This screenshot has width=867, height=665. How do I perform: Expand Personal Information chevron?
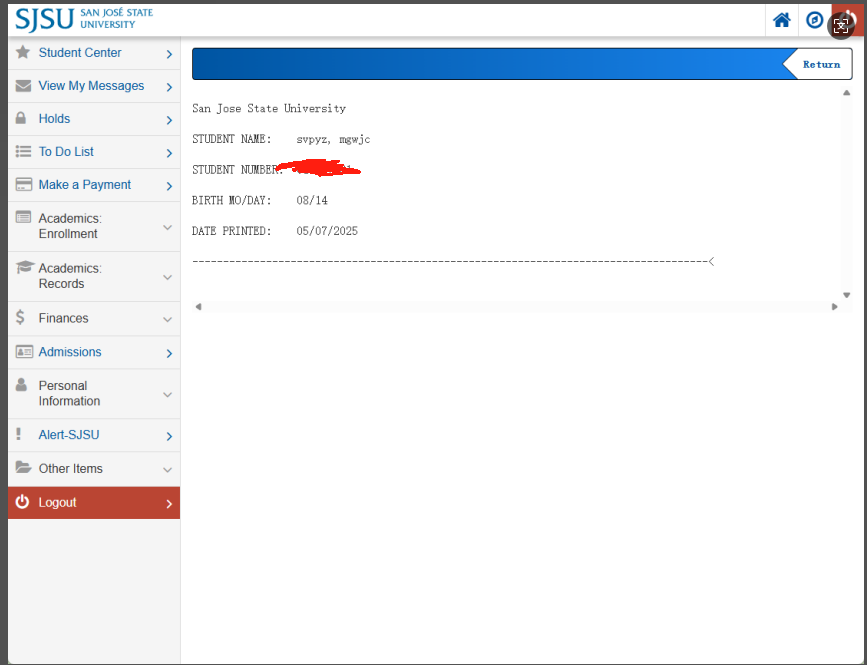point(167,394)
